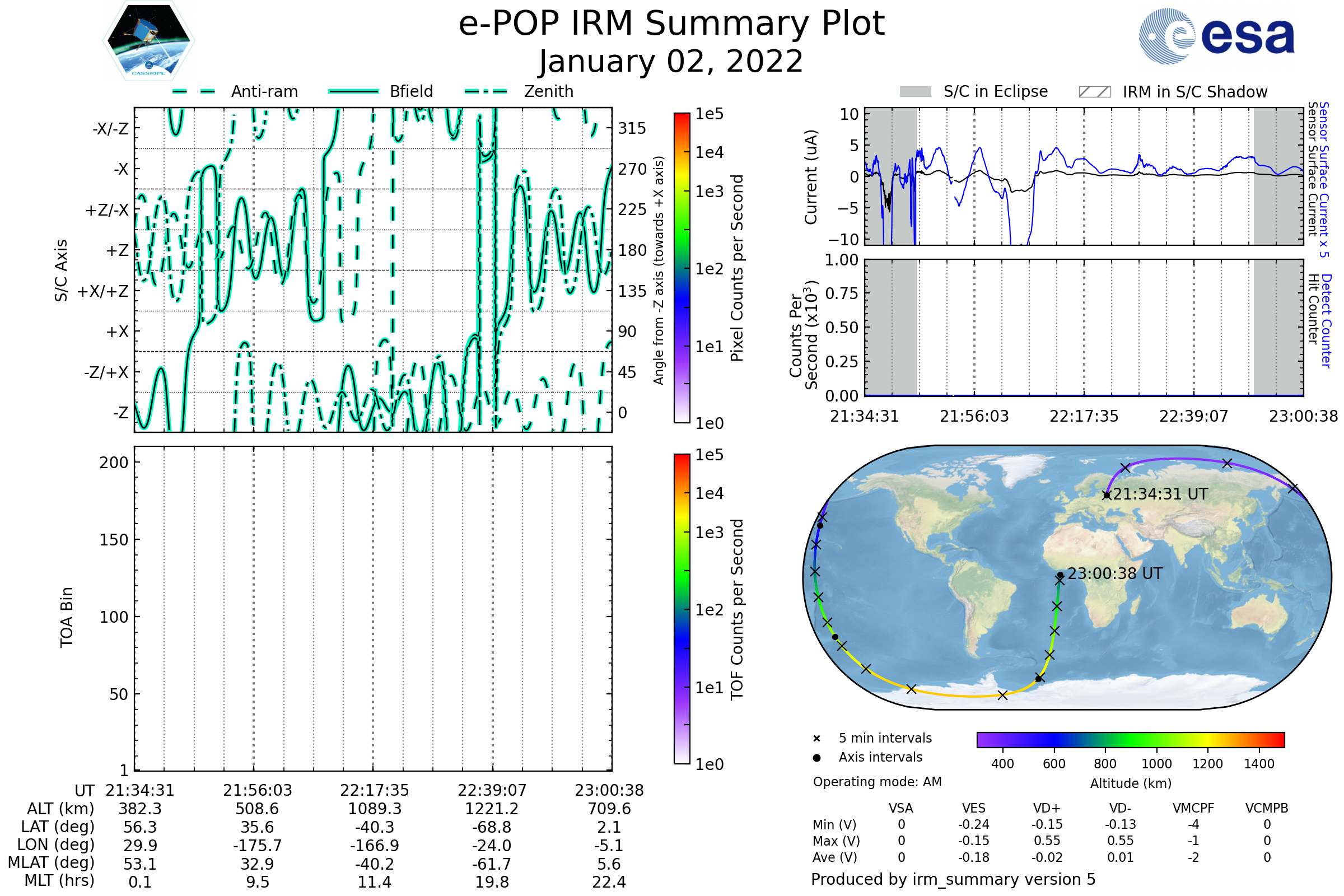The height and width of the screenshot is (896, 1344).
Task: Click the January 02, 2022 date heading
Action: point(671,62)
